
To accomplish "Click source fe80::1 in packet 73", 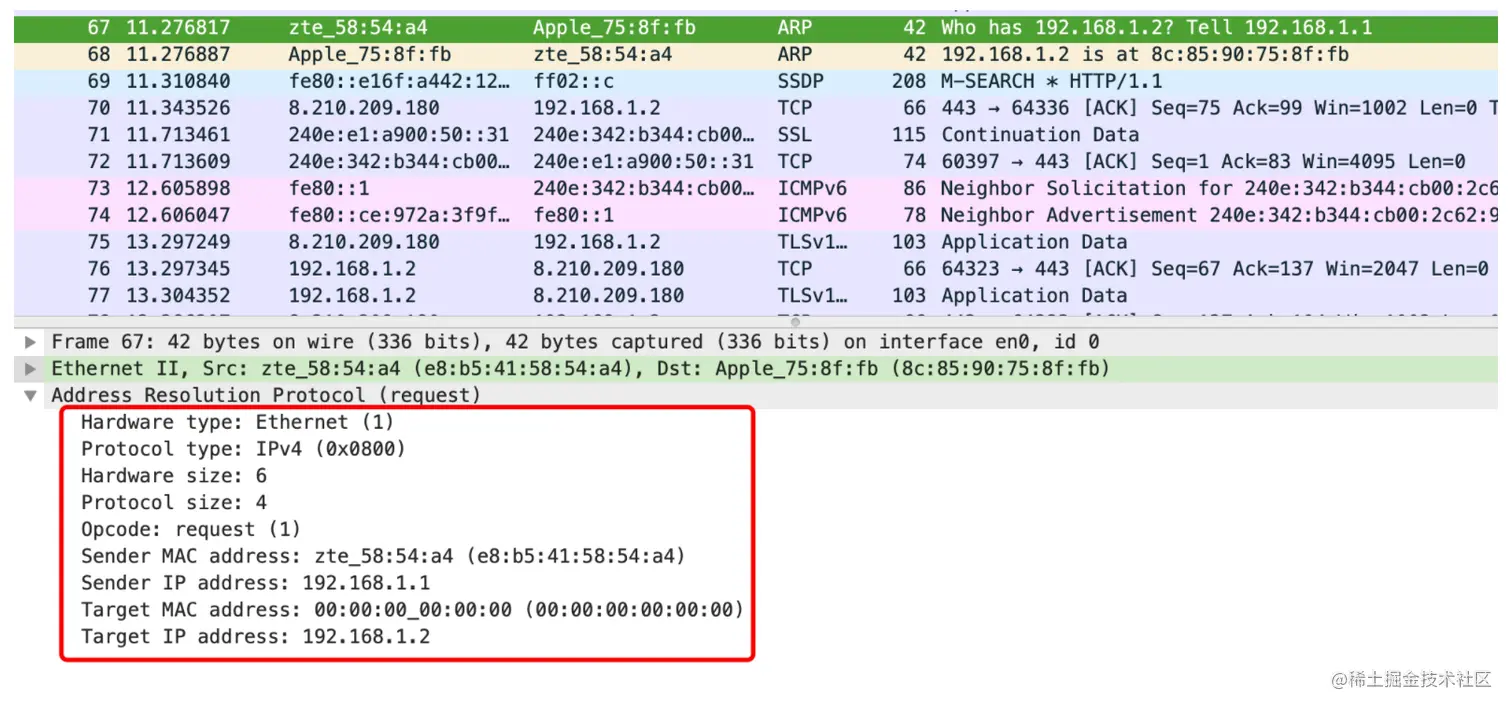I will 328,188.
